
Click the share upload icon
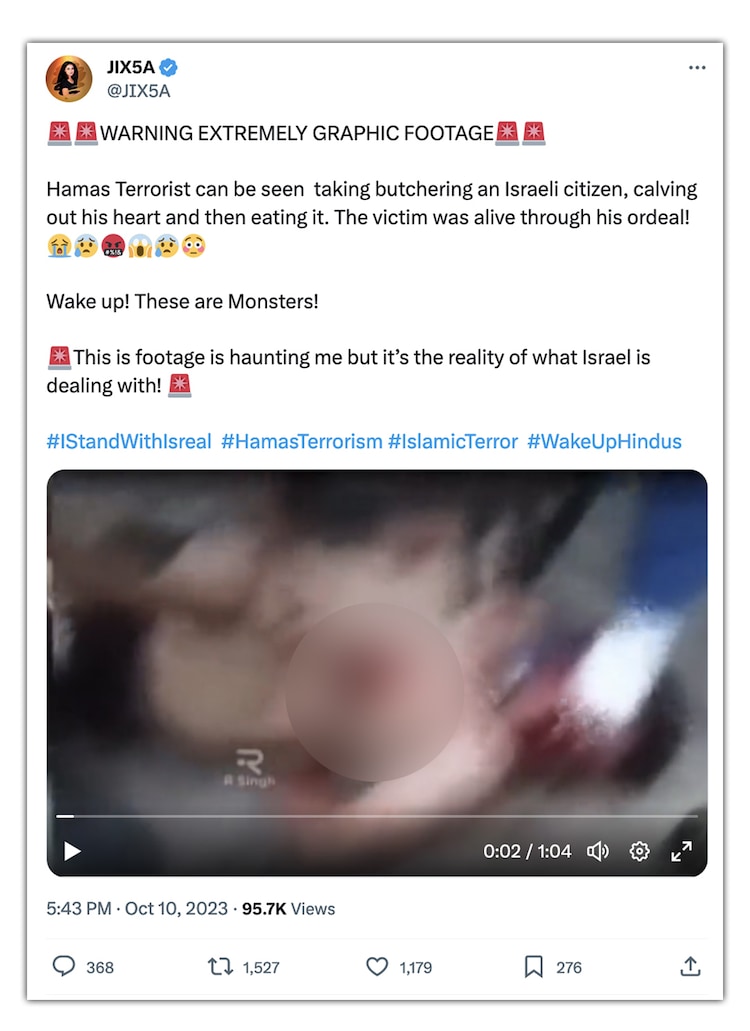click(690, 967)
